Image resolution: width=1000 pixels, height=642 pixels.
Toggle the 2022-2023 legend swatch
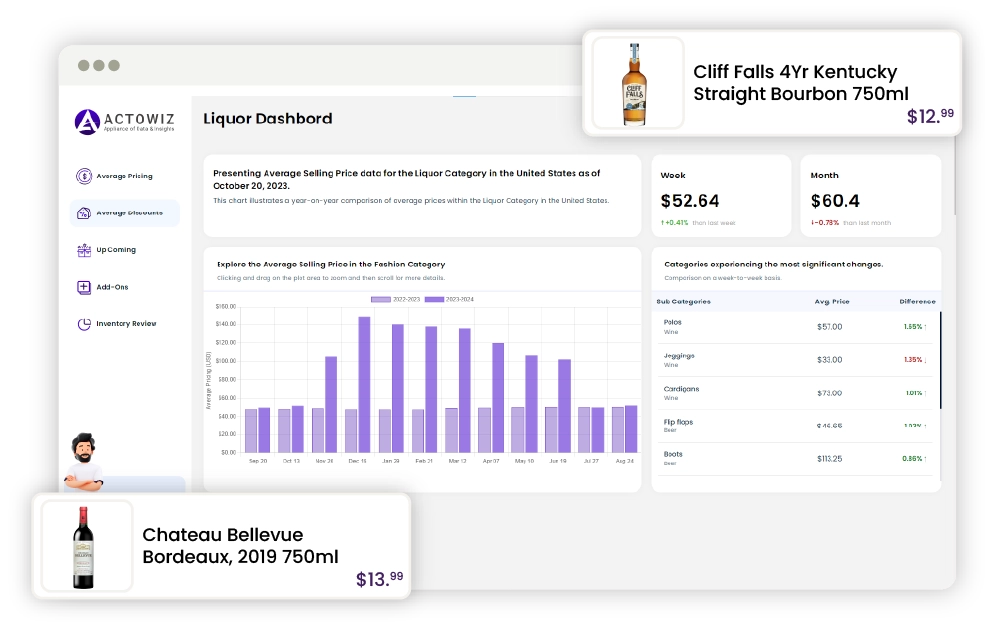[x=381, y=299]
